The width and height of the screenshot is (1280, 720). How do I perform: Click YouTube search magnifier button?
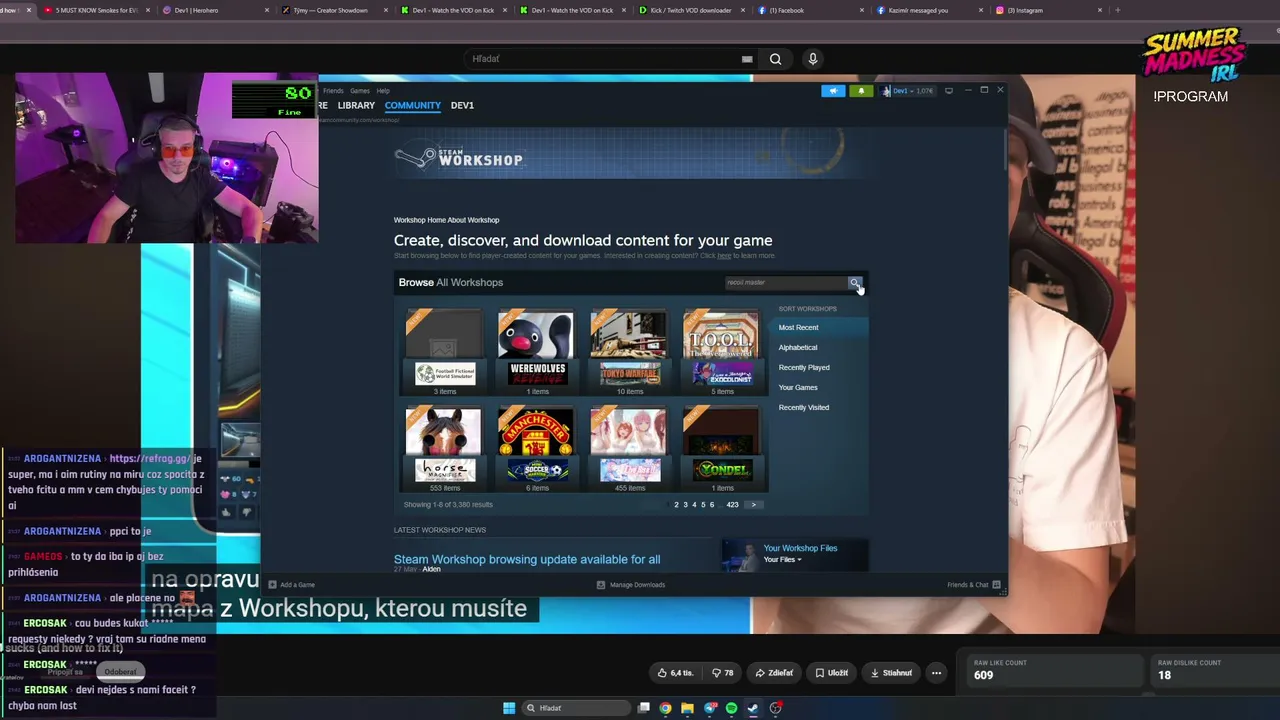[x=775, y=59]
